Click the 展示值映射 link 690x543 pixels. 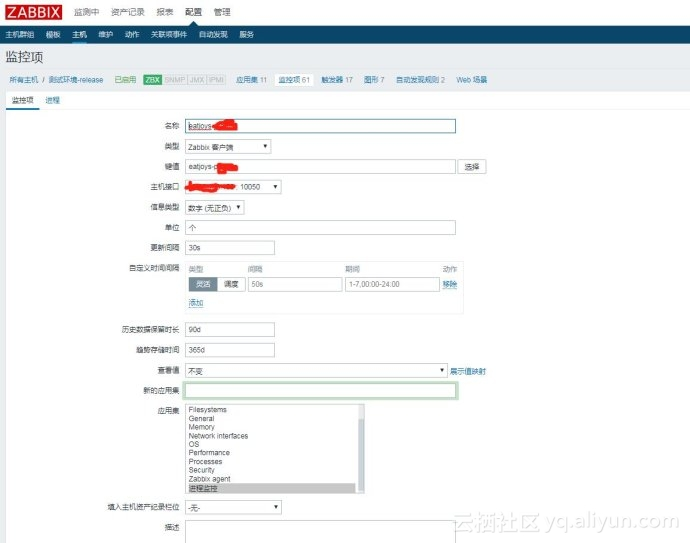[468, 371]
